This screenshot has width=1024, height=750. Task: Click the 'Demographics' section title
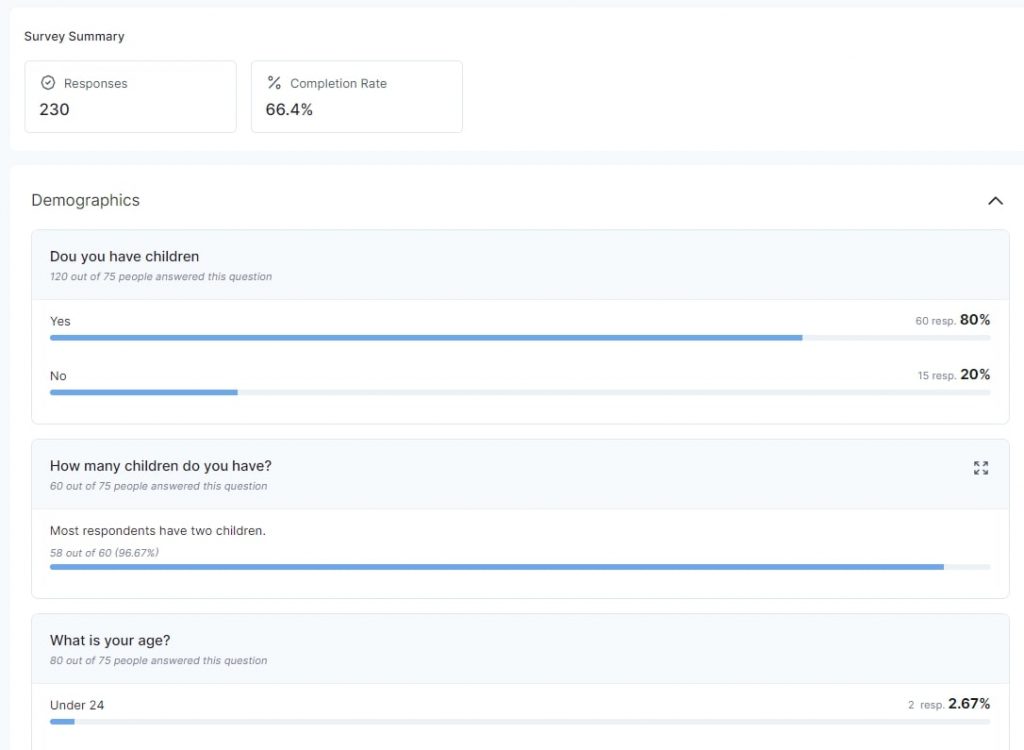[x=86, y=200]
